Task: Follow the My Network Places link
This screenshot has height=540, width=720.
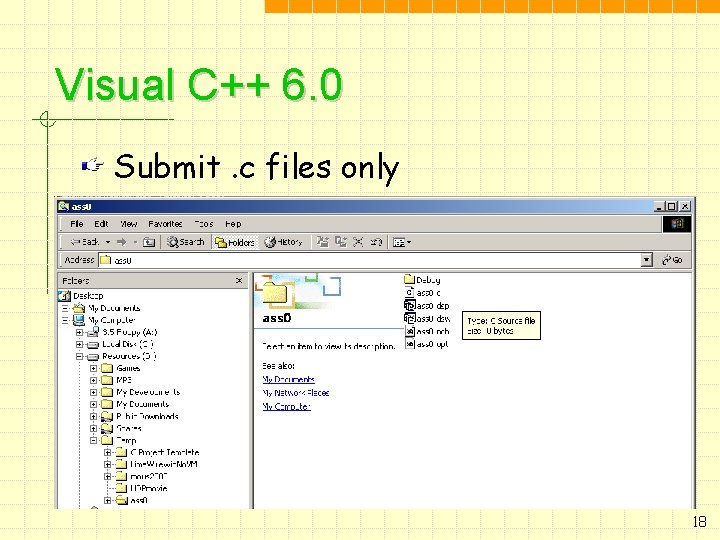Action: [x=296, y=393]
